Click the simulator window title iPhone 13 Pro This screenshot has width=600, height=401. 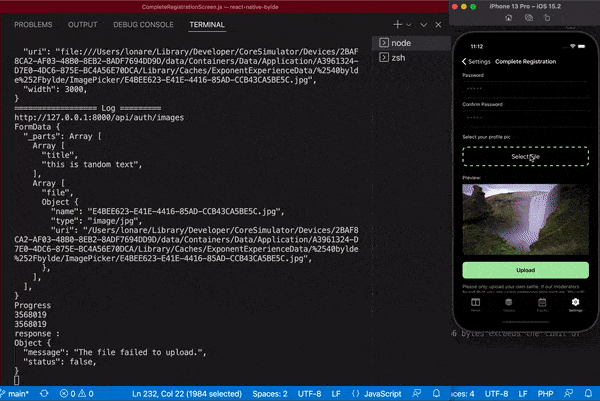[525, 6]
